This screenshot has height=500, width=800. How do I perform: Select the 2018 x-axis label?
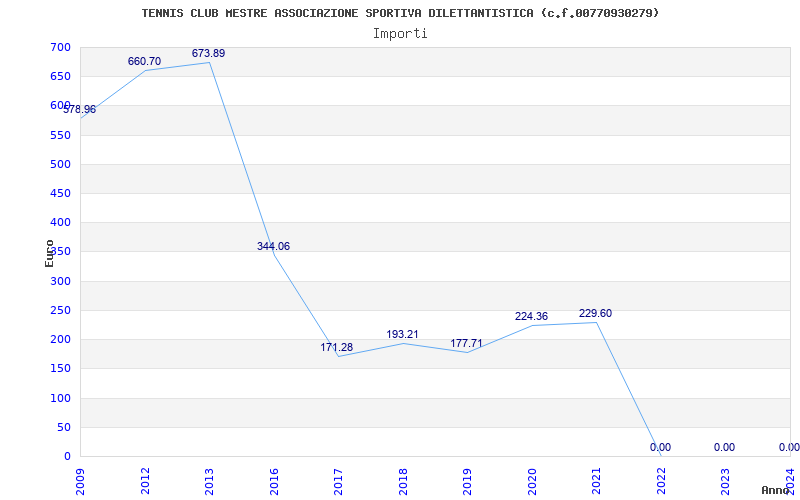coord(403,482)
